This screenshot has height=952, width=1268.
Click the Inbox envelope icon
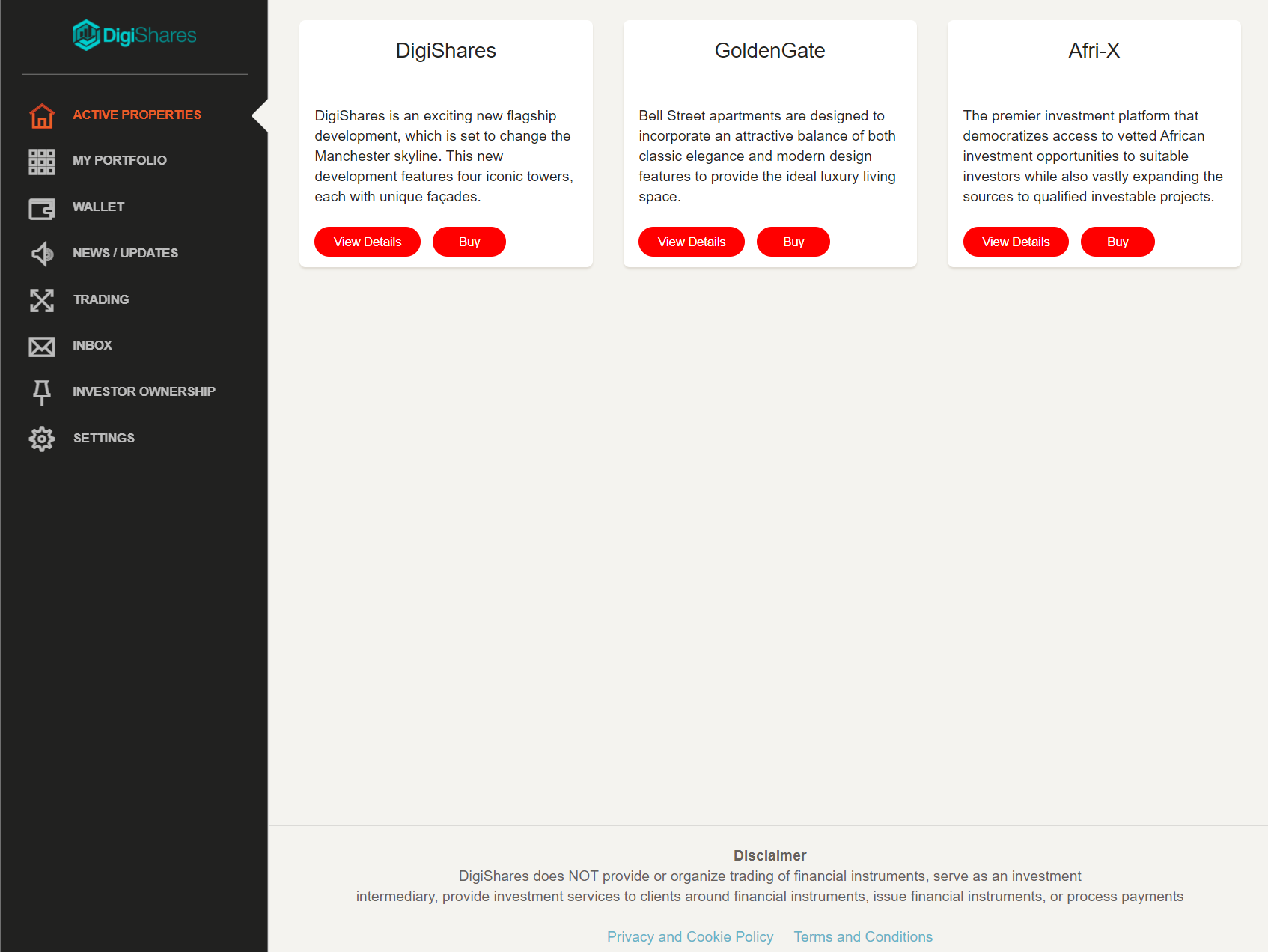pos(42,347)
